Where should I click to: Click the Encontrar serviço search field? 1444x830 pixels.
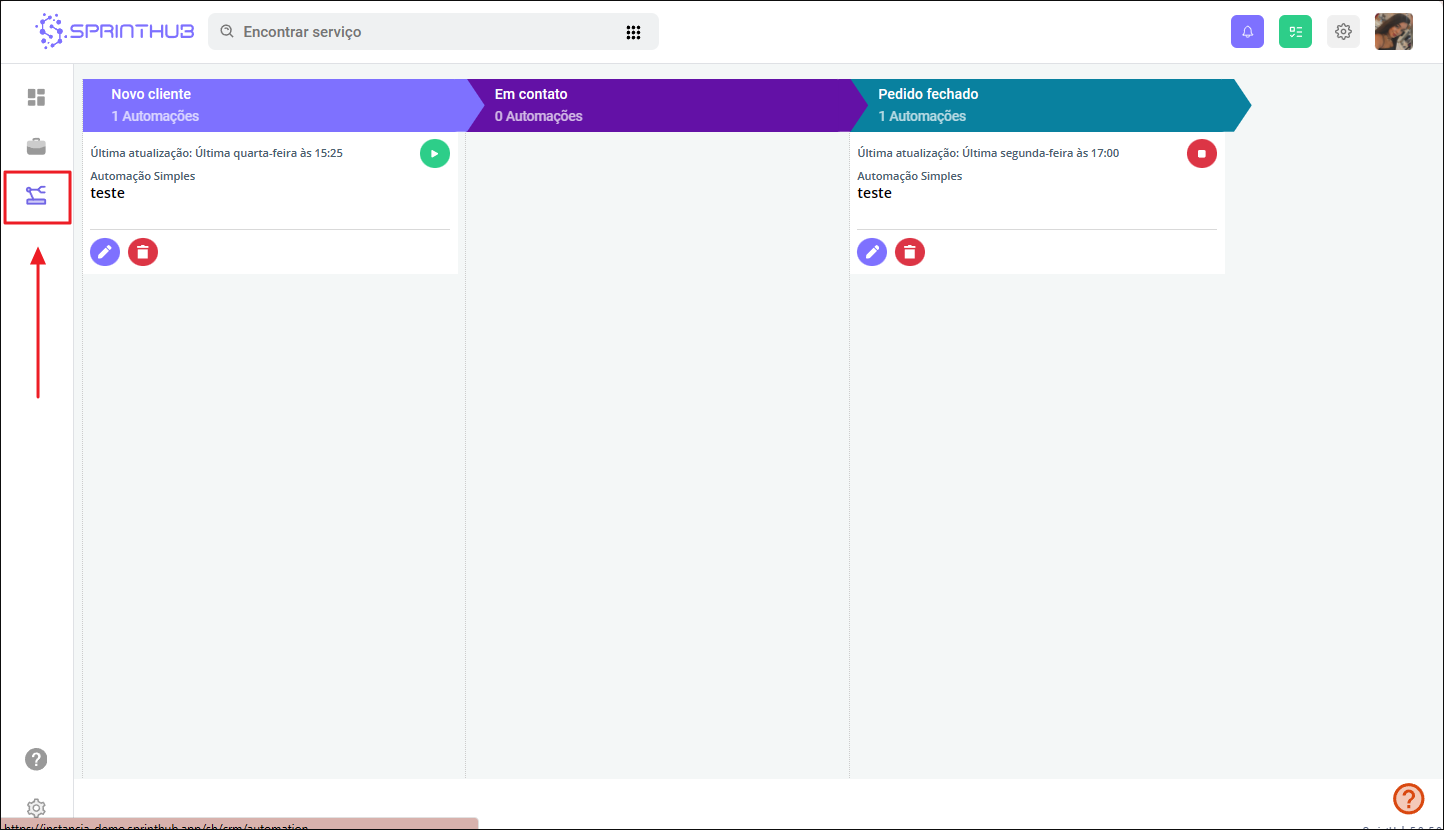coord(420,32)
